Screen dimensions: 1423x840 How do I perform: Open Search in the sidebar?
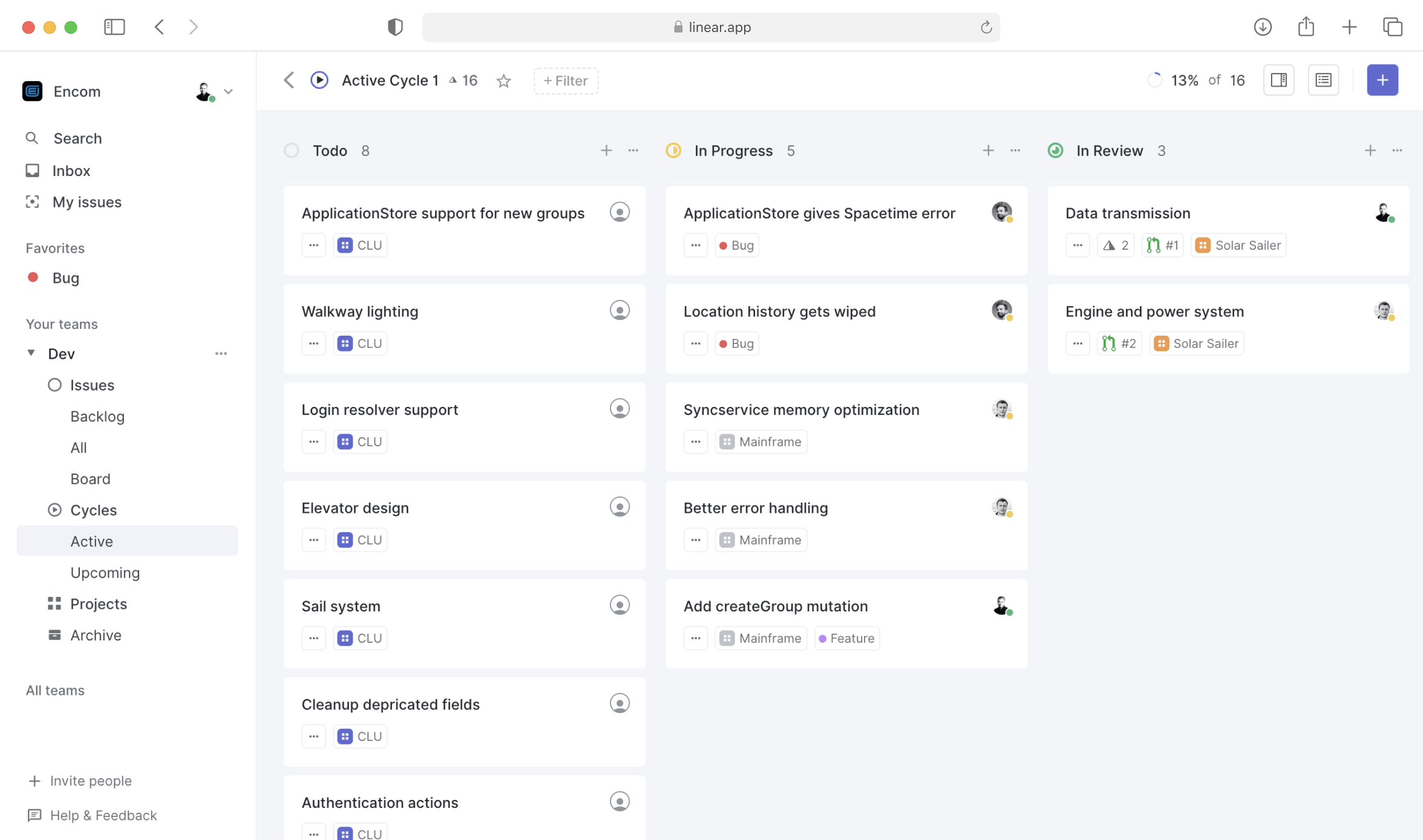tap(64, 138)
